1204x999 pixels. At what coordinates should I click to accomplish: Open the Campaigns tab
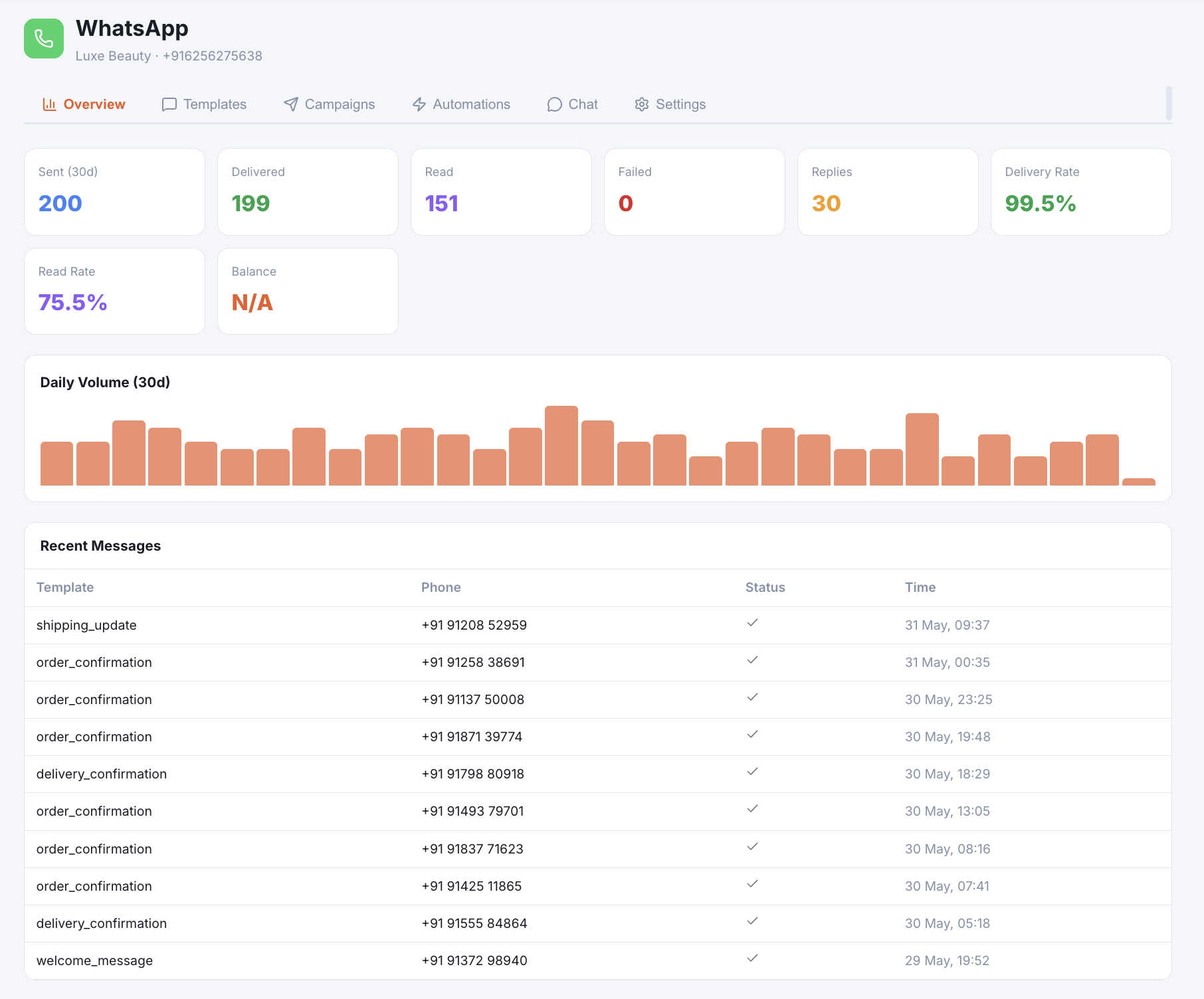(x=330, y=104)
